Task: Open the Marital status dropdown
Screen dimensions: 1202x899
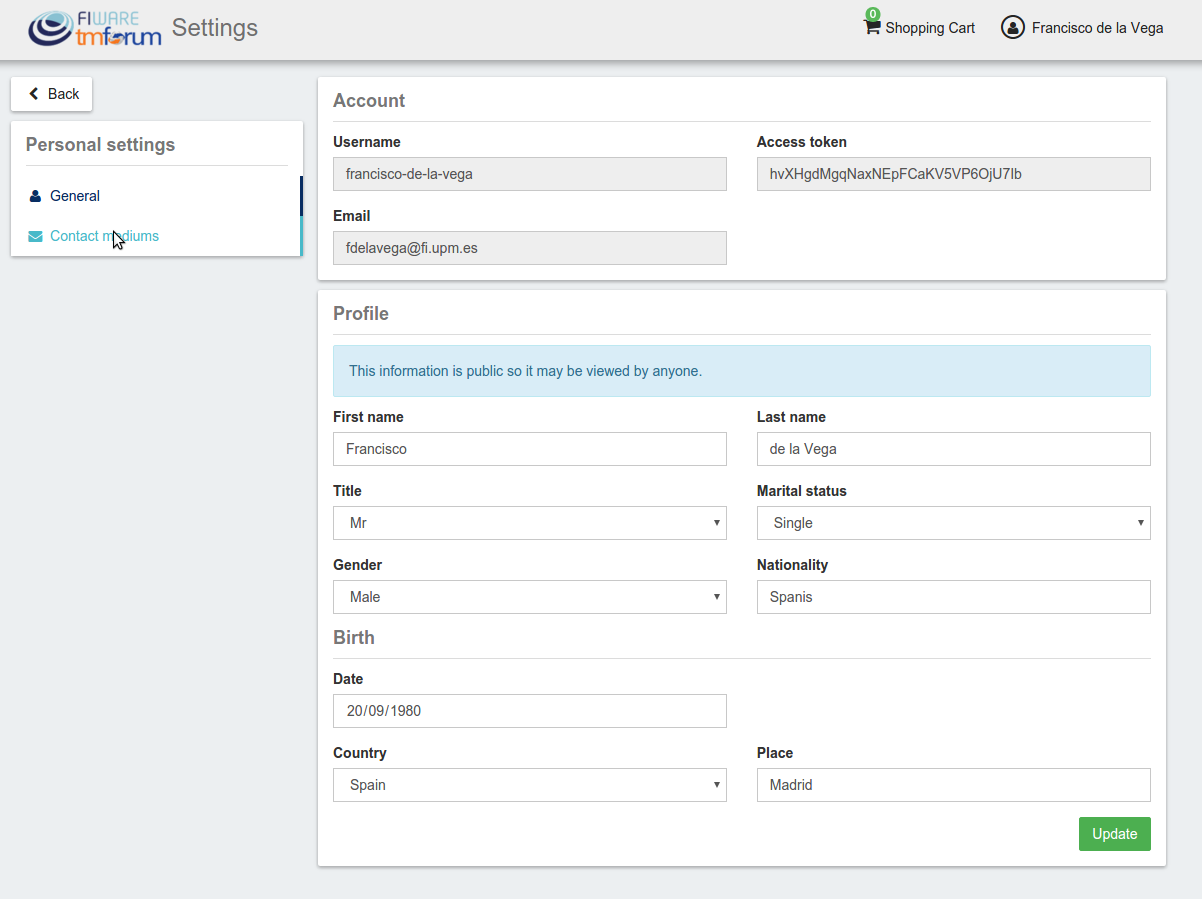Action: click(954, 523)
